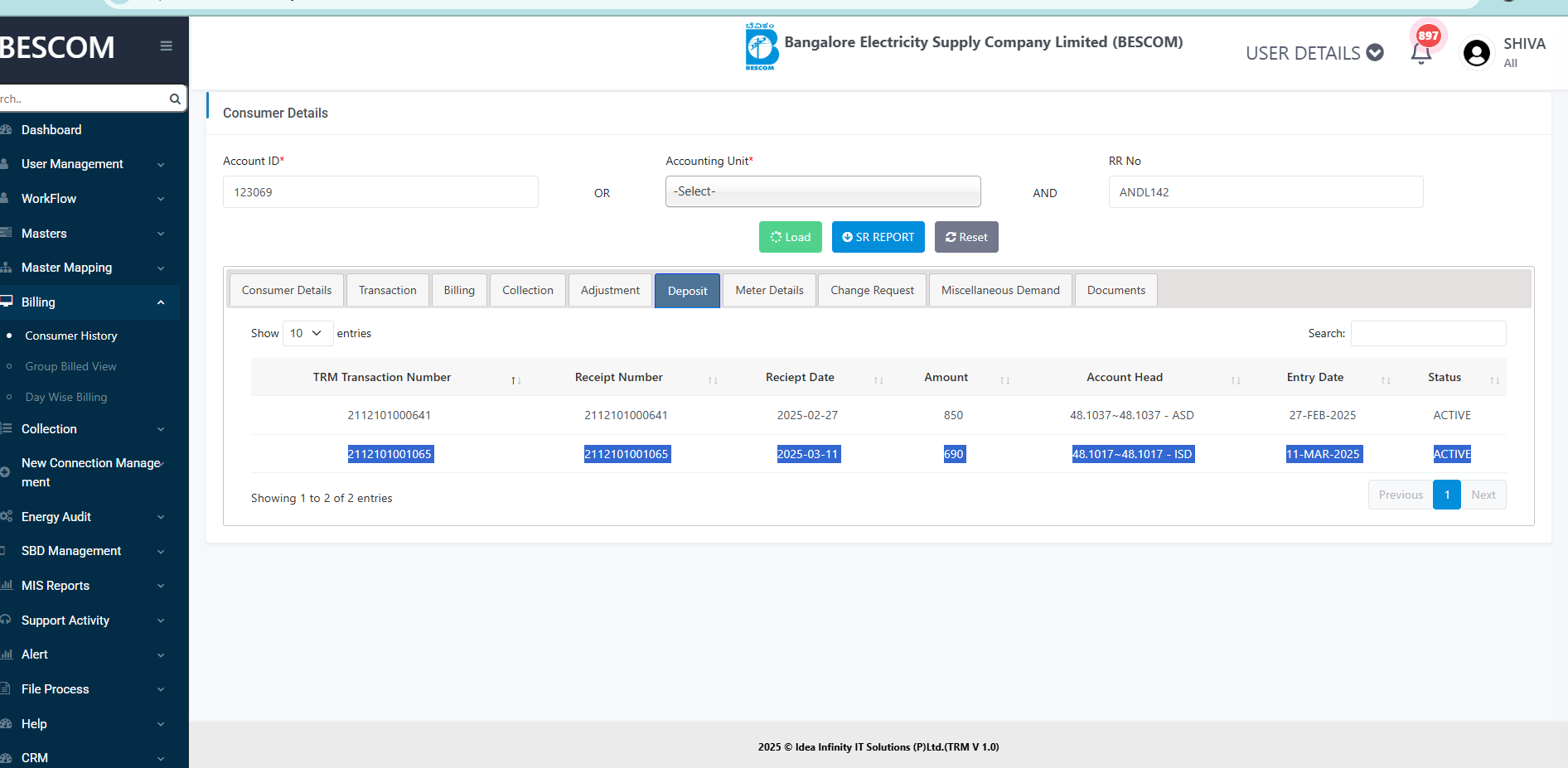Click the search magnifier icon in sidebar

175,99
